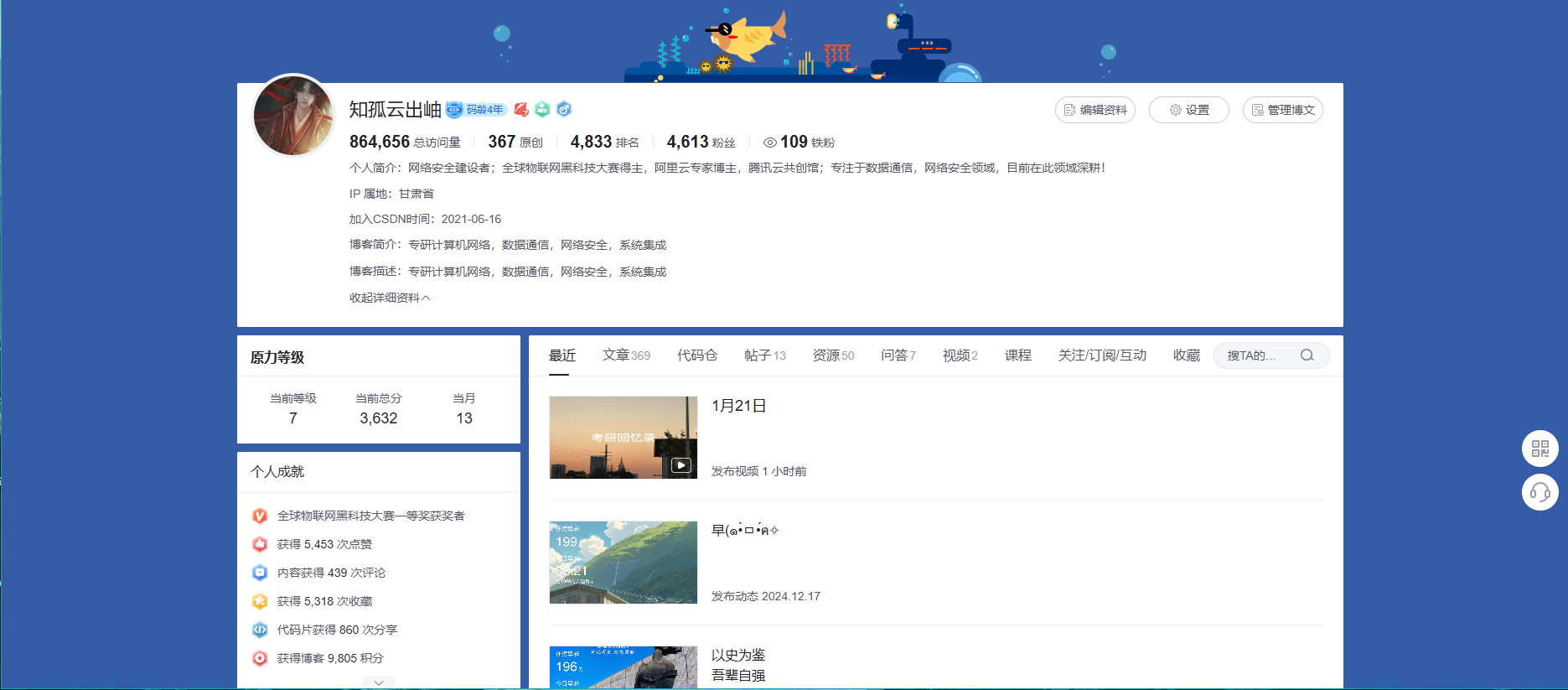Click the 当前等级 value 7
The image size is (1568, 690).
click(x=292, y=418)
